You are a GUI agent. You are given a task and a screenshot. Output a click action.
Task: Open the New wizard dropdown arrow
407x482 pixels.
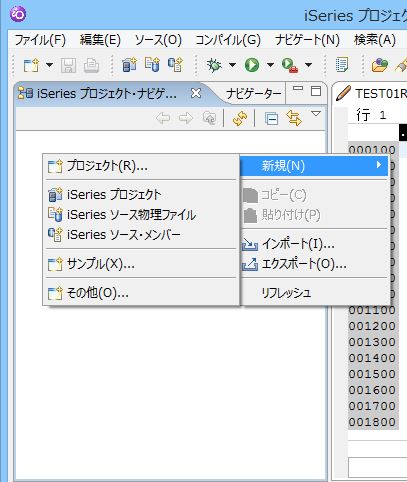(49, 65)
